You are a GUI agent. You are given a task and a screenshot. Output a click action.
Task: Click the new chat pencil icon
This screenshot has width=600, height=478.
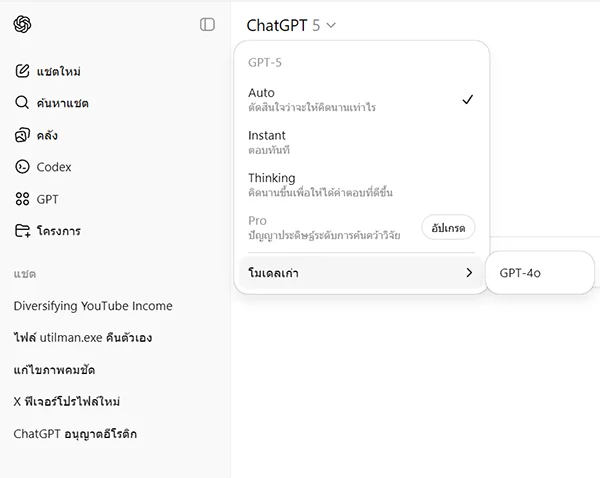pyautogui.click(x=23, y=71)
